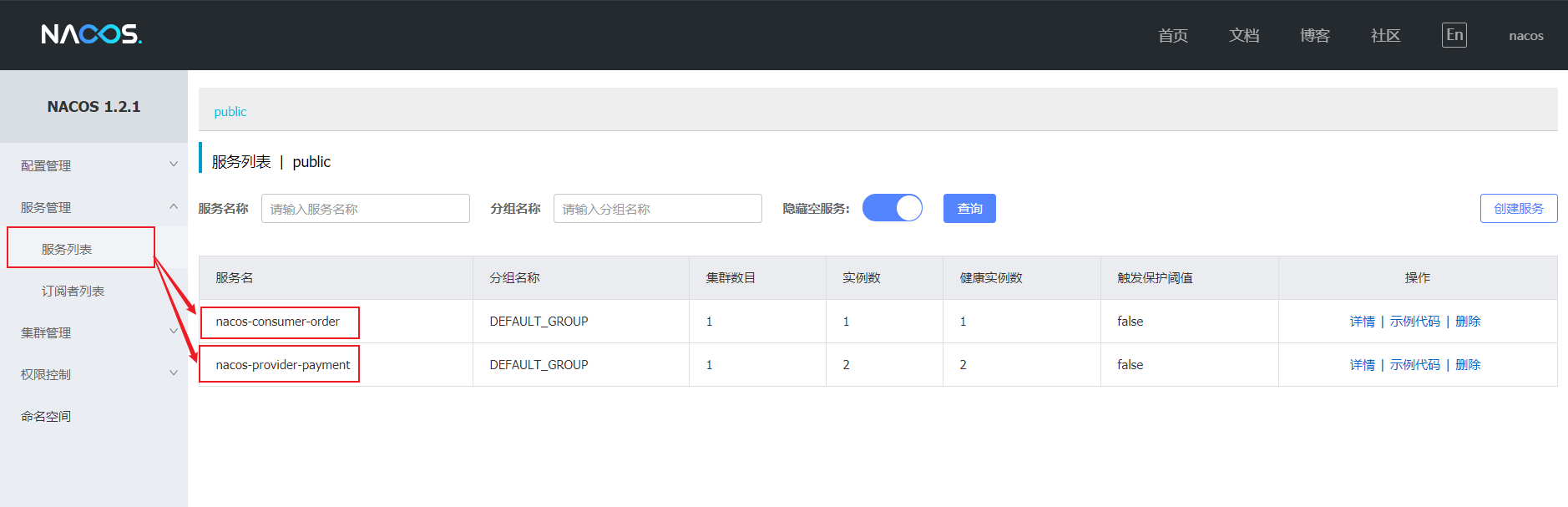
Task: Select the public namespace tab
Action: point(230,112)
